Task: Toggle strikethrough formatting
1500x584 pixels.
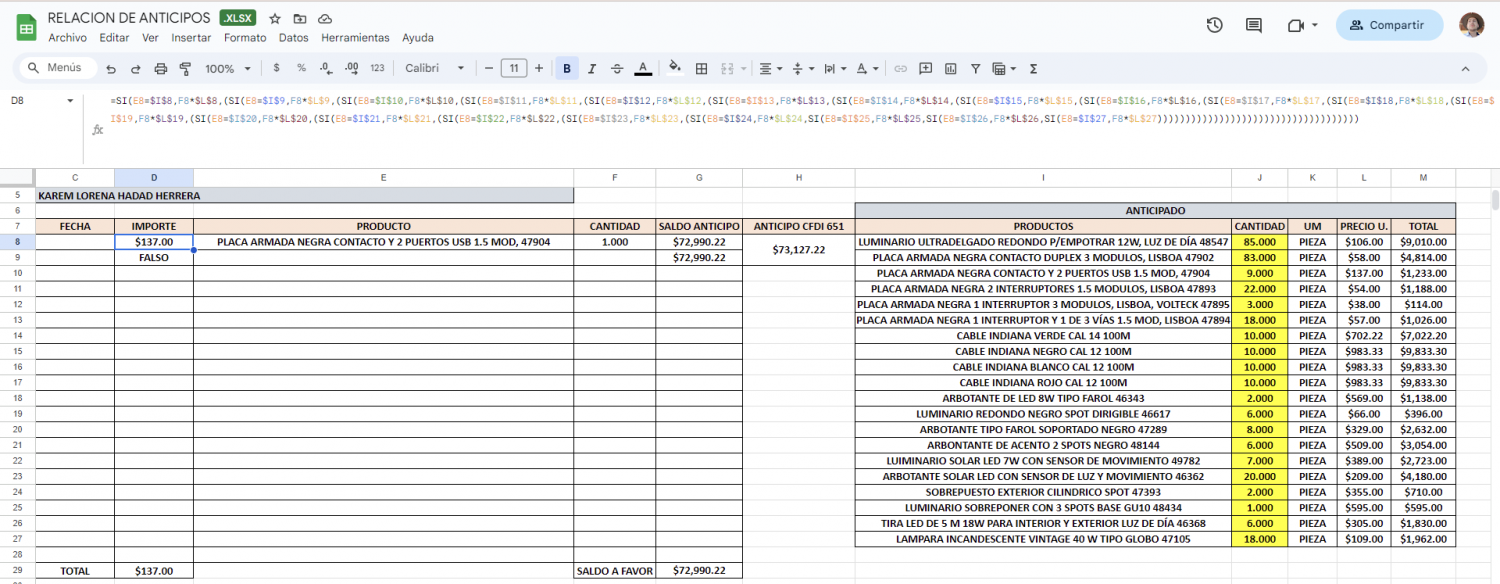Action: pos(617,68)
